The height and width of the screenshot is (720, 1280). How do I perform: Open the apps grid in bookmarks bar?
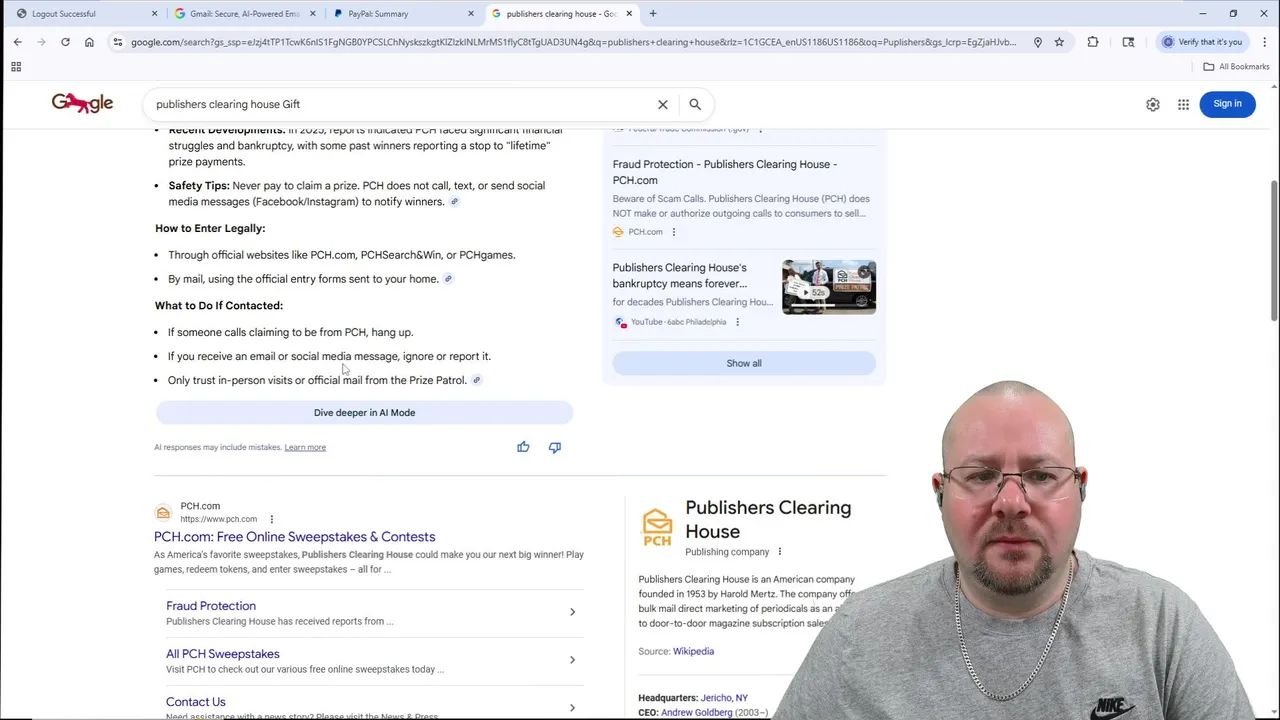(x=16, y=67)
